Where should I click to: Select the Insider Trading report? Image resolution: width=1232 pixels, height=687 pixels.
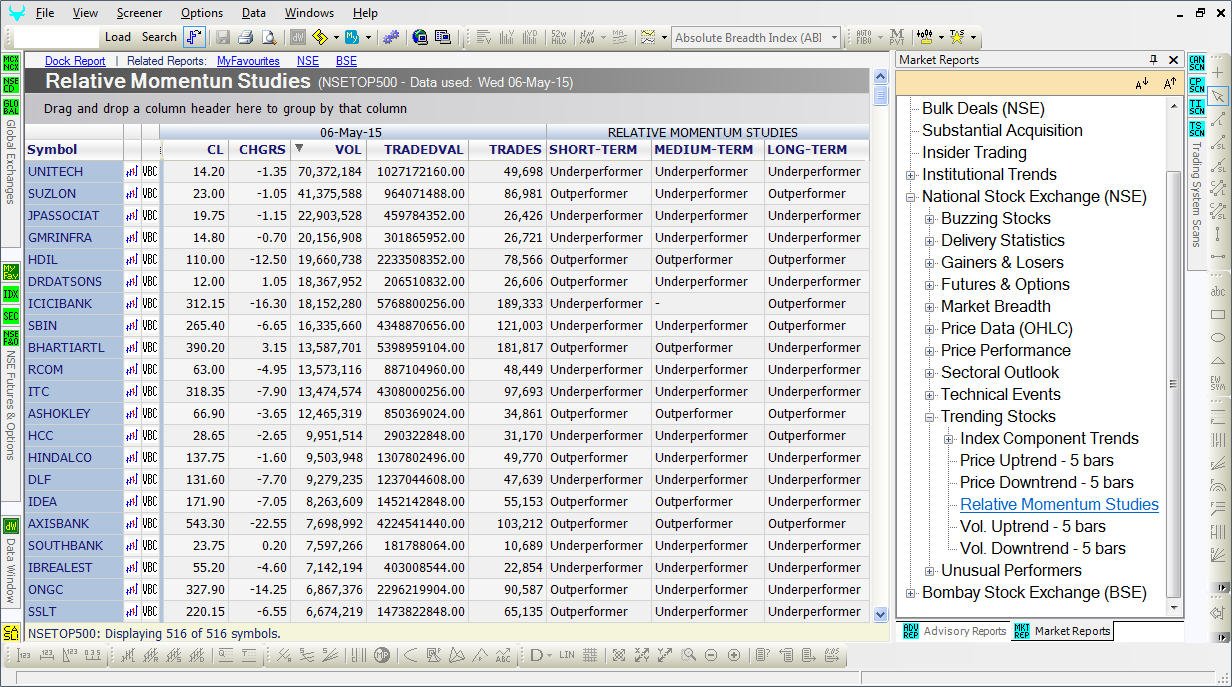(974, 153)
